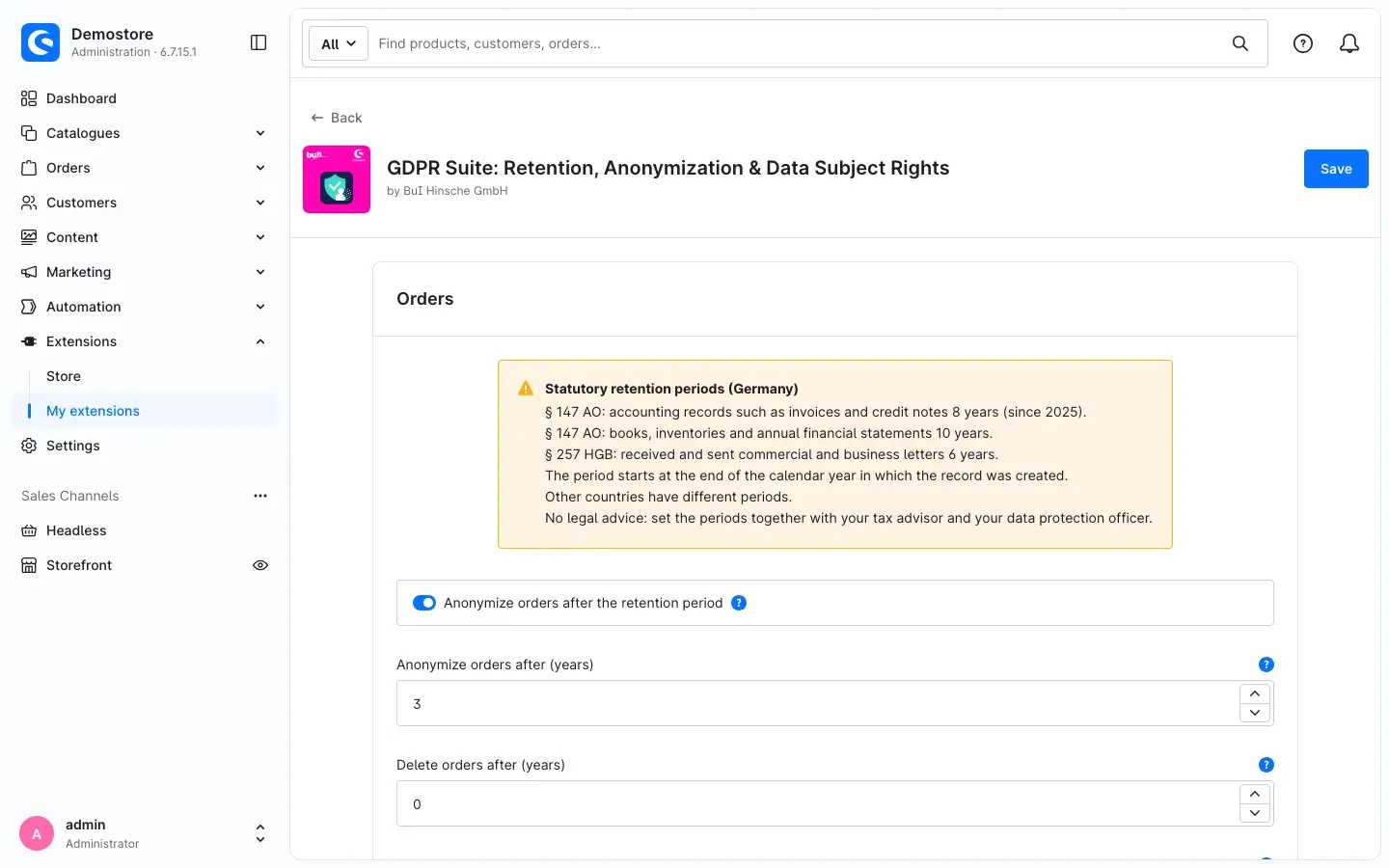
Task: Toggle Storefront visibility eye icon
Action: pos(260,565)
